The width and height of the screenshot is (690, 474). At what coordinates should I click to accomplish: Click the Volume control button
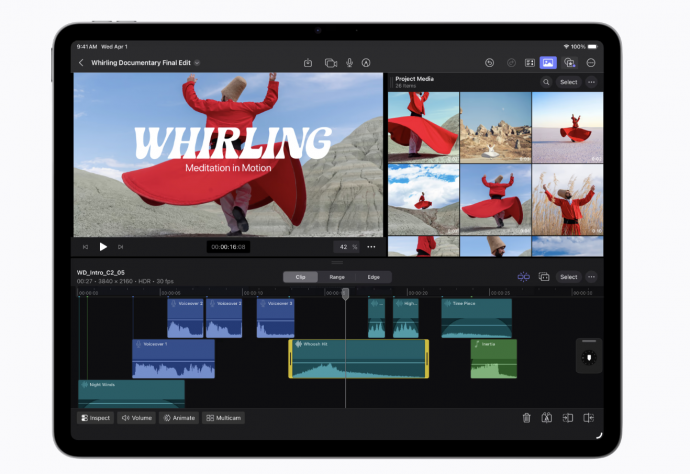pyautogui.click(x=137, y=418)
